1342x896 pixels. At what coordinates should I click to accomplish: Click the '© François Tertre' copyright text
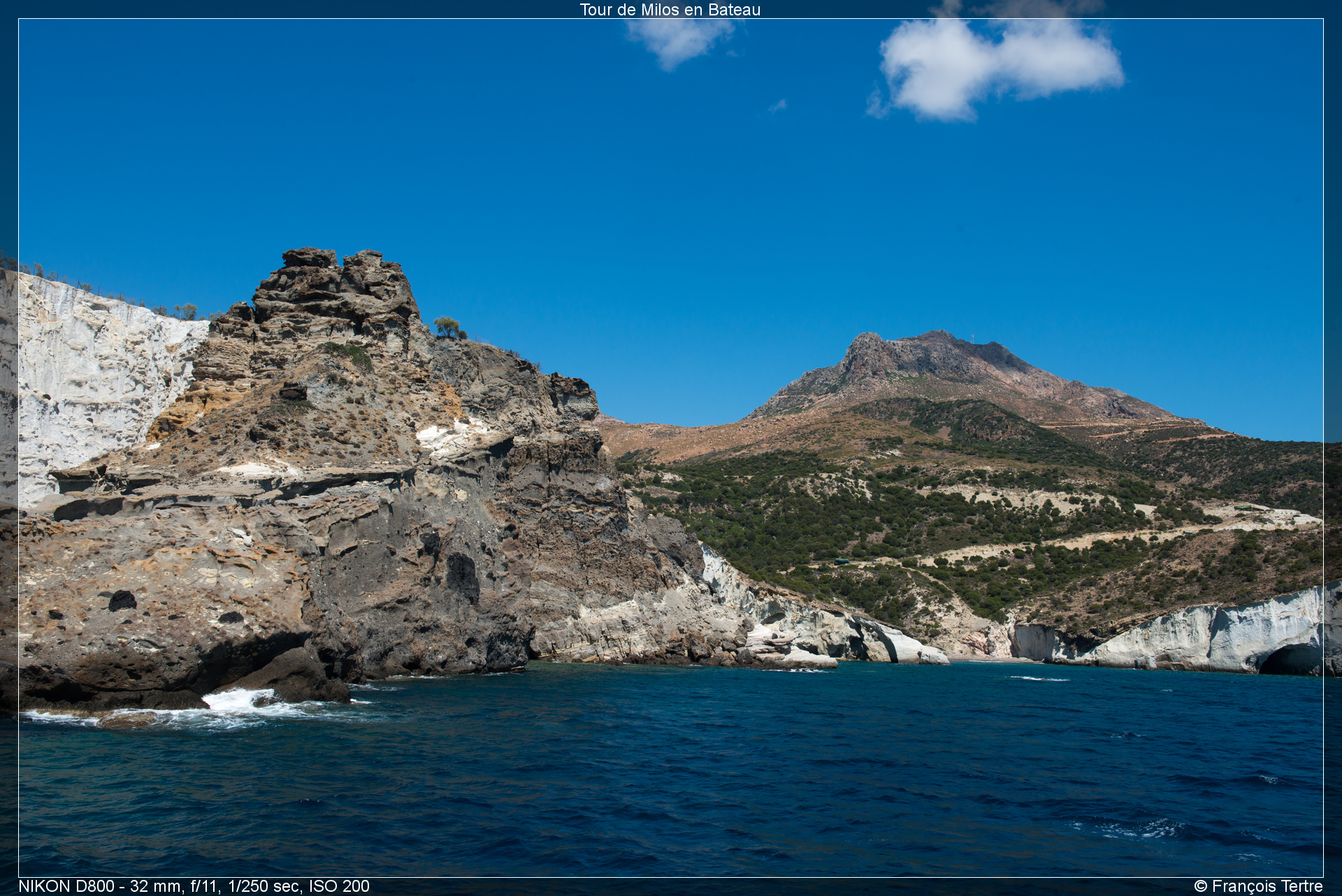click(x=1258, y=886)
